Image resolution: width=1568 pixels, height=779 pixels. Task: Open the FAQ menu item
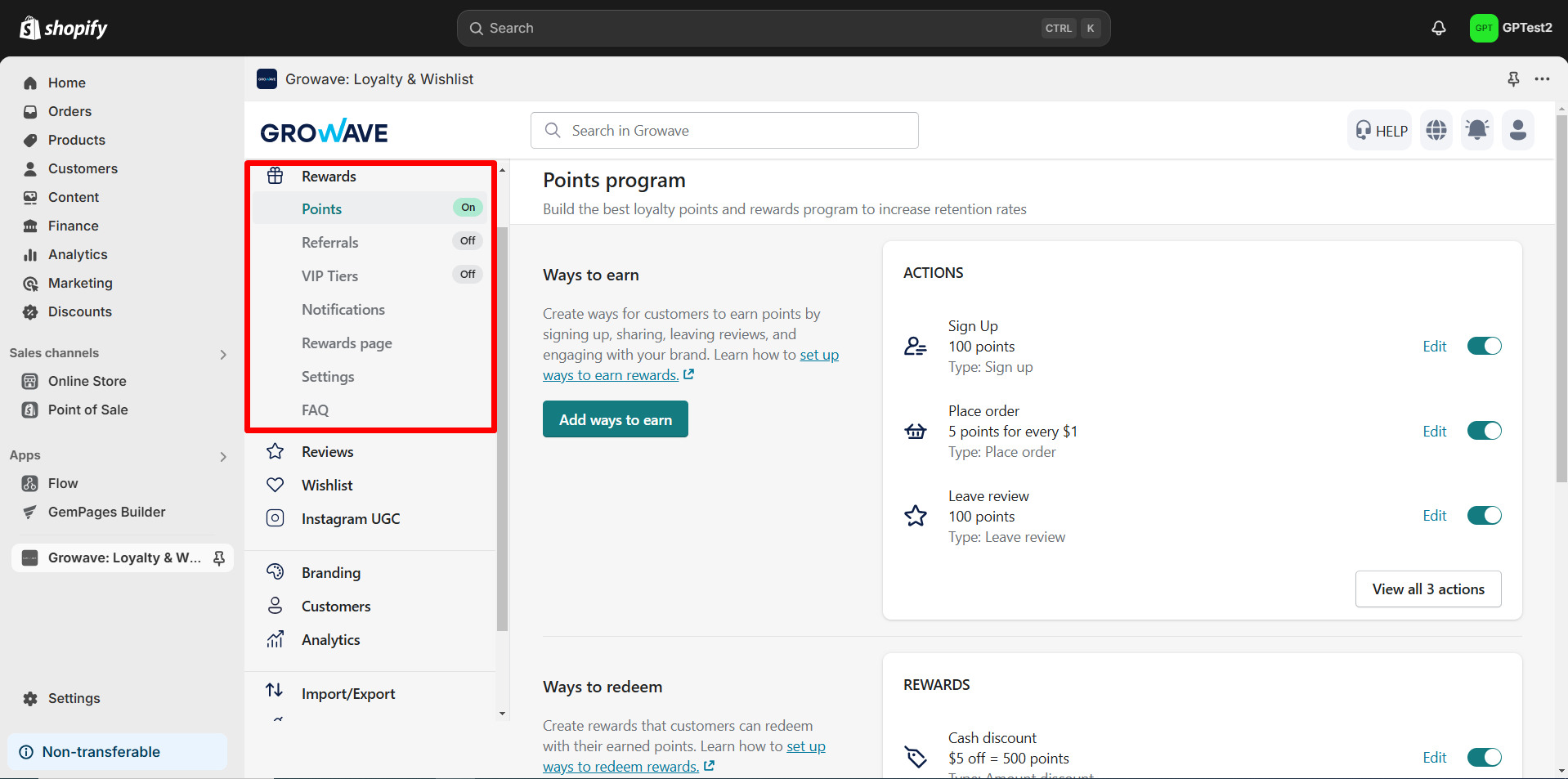pyautogui.click(x=315, y=410)
